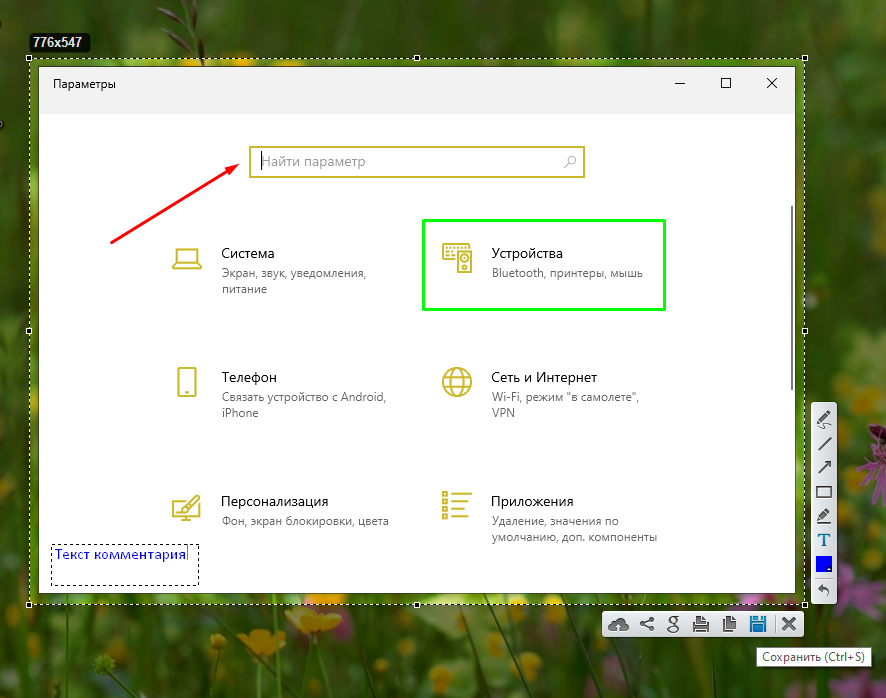Select the Marker highlighter tool
The image size is (886, 698).
pyautogui.click(x=824, y=516)
